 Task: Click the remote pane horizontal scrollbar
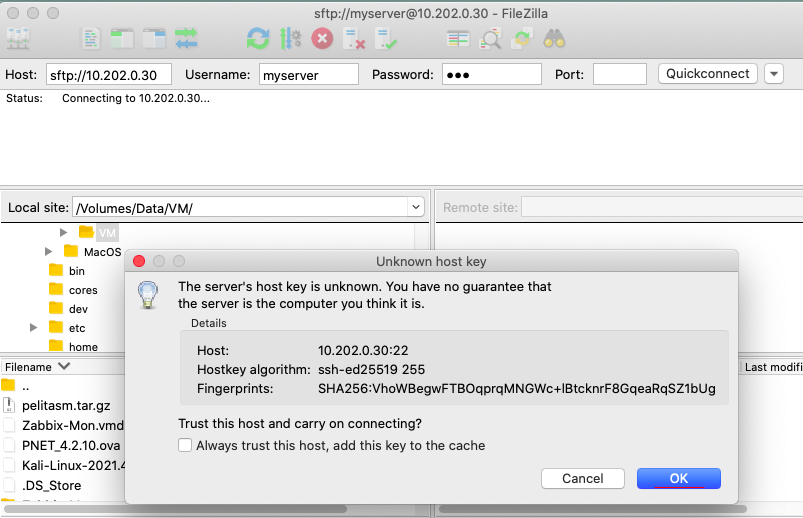pyautogui.click(x=593, y=509)
